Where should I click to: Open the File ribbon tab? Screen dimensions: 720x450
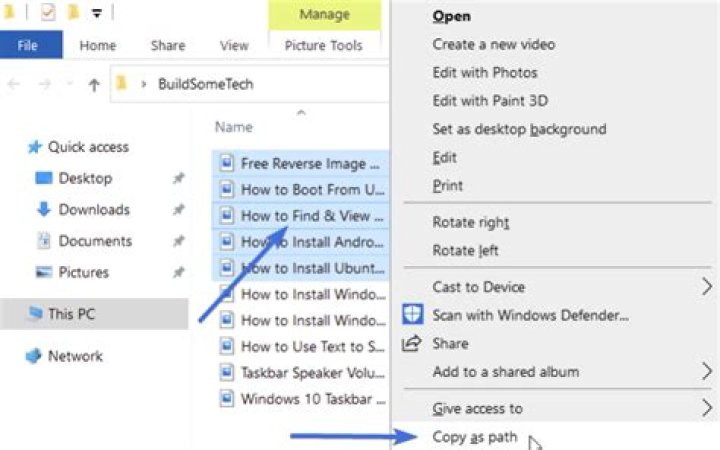click(x=31, y=45)
